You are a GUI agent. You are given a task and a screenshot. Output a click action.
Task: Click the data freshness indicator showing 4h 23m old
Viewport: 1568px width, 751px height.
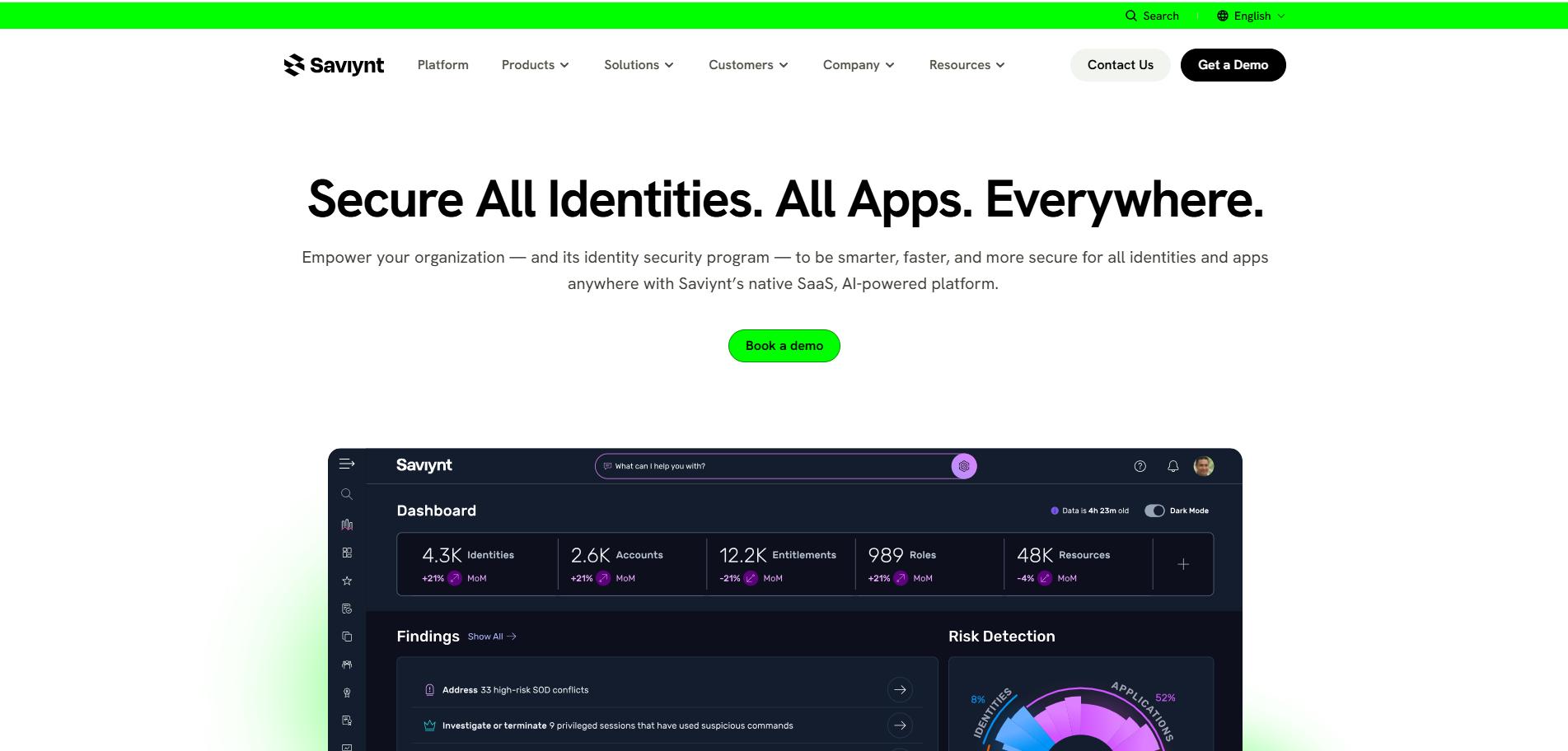click(1089, 511)
